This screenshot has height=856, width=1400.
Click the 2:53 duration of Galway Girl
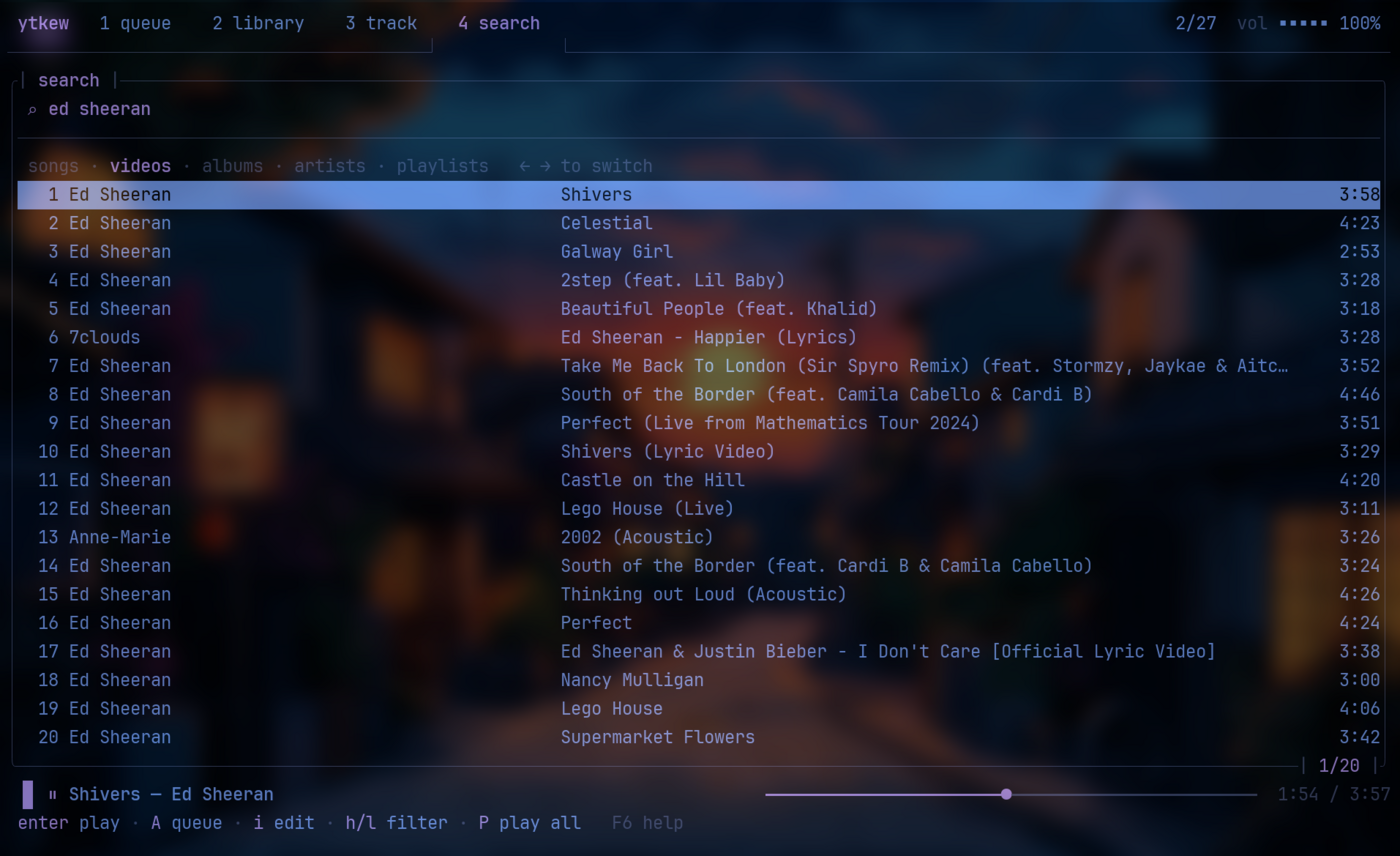[x=1359, y=252]
